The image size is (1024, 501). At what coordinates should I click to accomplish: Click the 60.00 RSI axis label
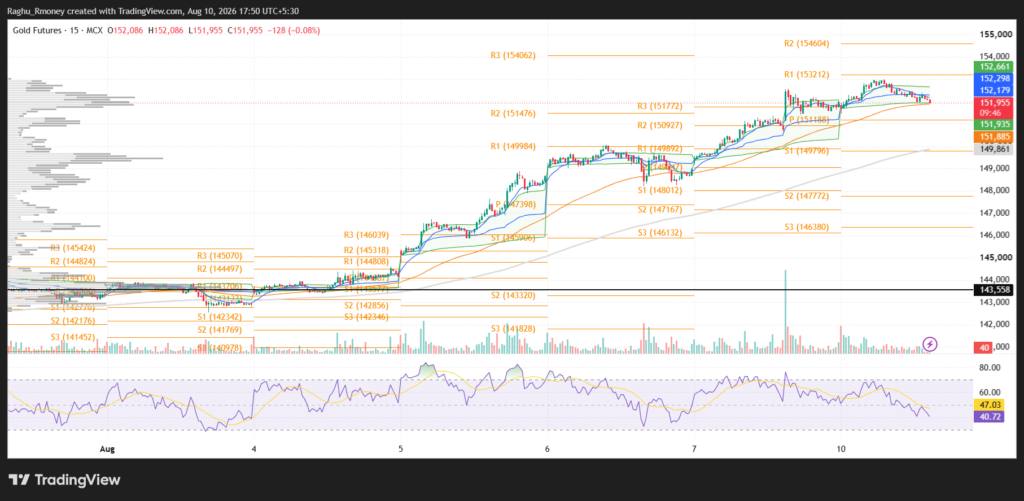click(x=988, y=393)
